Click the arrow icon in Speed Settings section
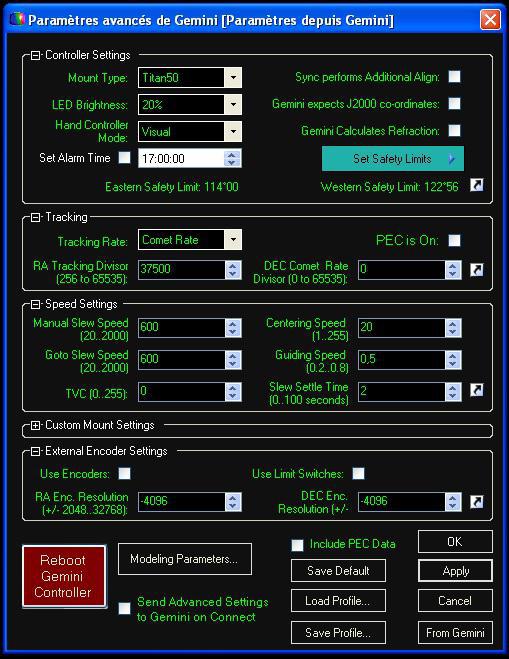Image resolution: width=509 pixels, height=659 pixels. click(x=476, y=390)
